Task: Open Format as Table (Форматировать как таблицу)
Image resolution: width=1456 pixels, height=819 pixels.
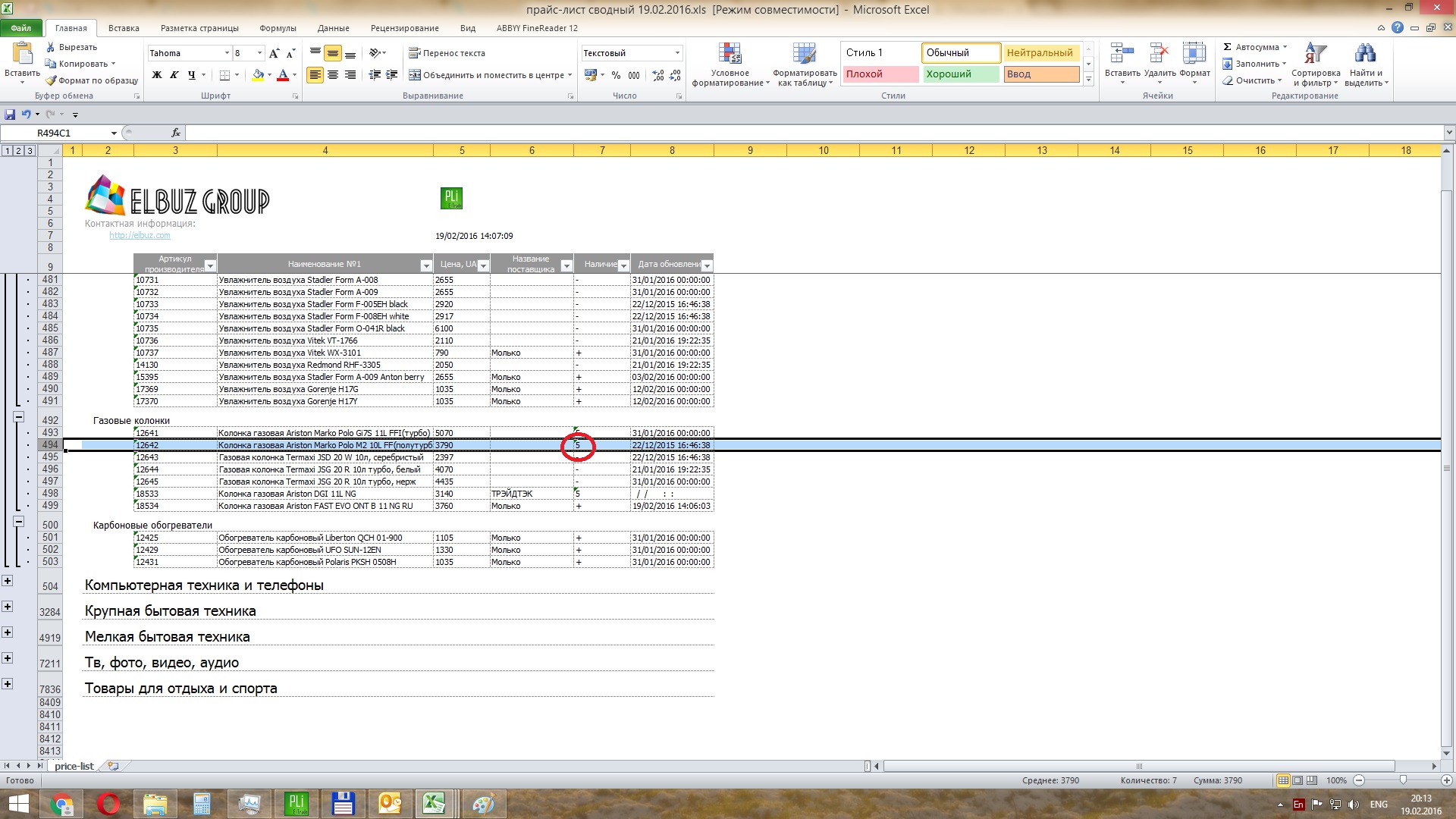Action: 805,64
